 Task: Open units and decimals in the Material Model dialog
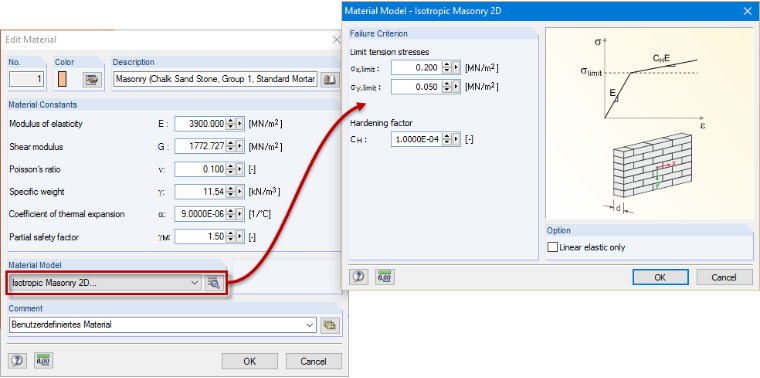pos(384,277)
